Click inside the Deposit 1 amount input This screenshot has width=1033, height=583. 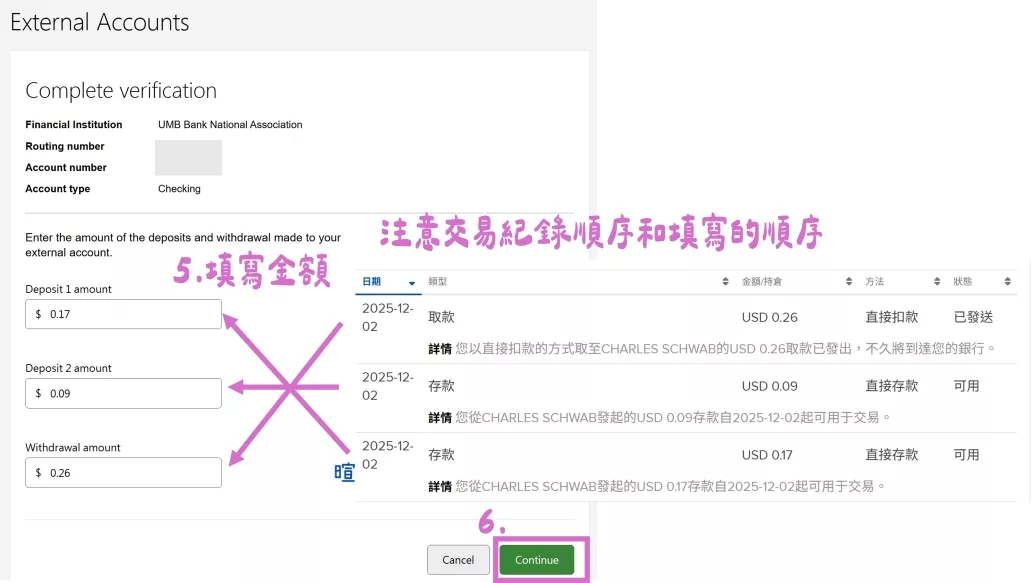[123, 313]
